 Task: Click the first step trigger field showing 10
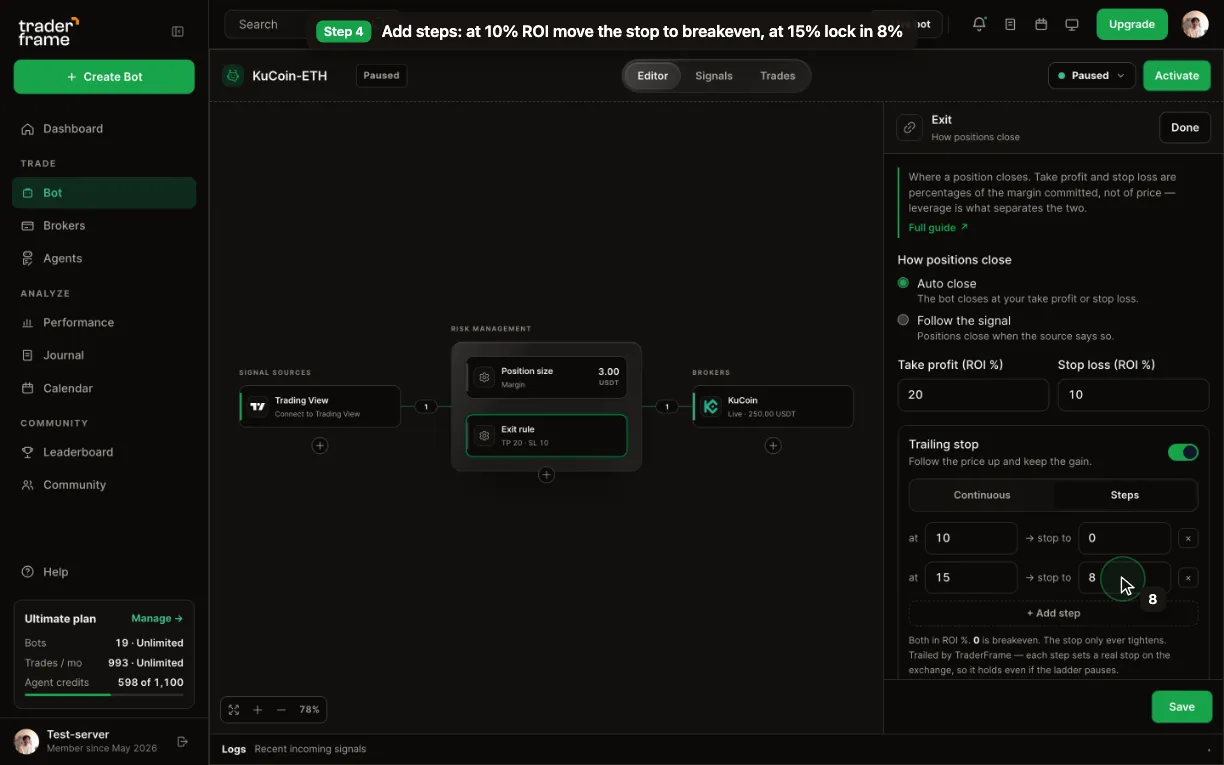click(x=971, y=538)
